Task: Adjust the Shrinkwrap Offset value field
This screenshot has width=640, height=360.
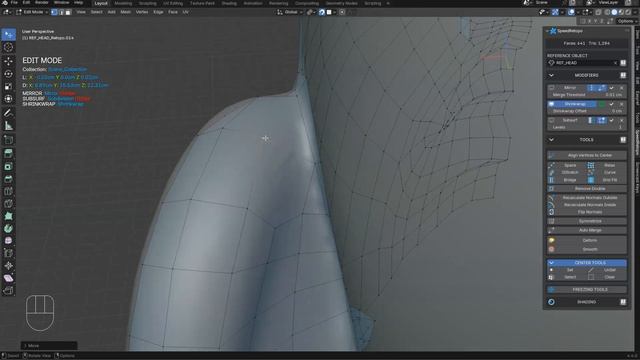Action: (587, 111)
